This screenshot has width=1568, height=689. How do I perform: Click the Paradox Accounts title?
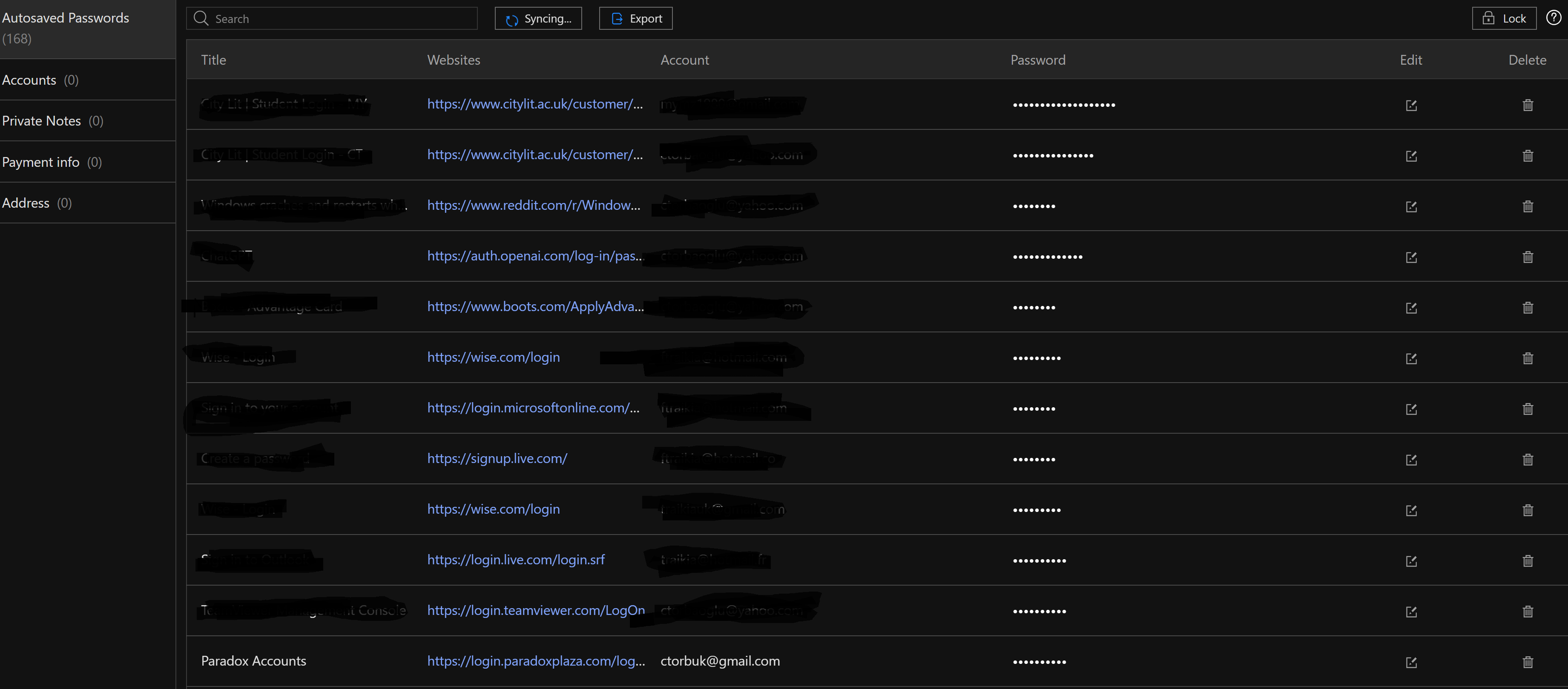(x=253, y=660)
